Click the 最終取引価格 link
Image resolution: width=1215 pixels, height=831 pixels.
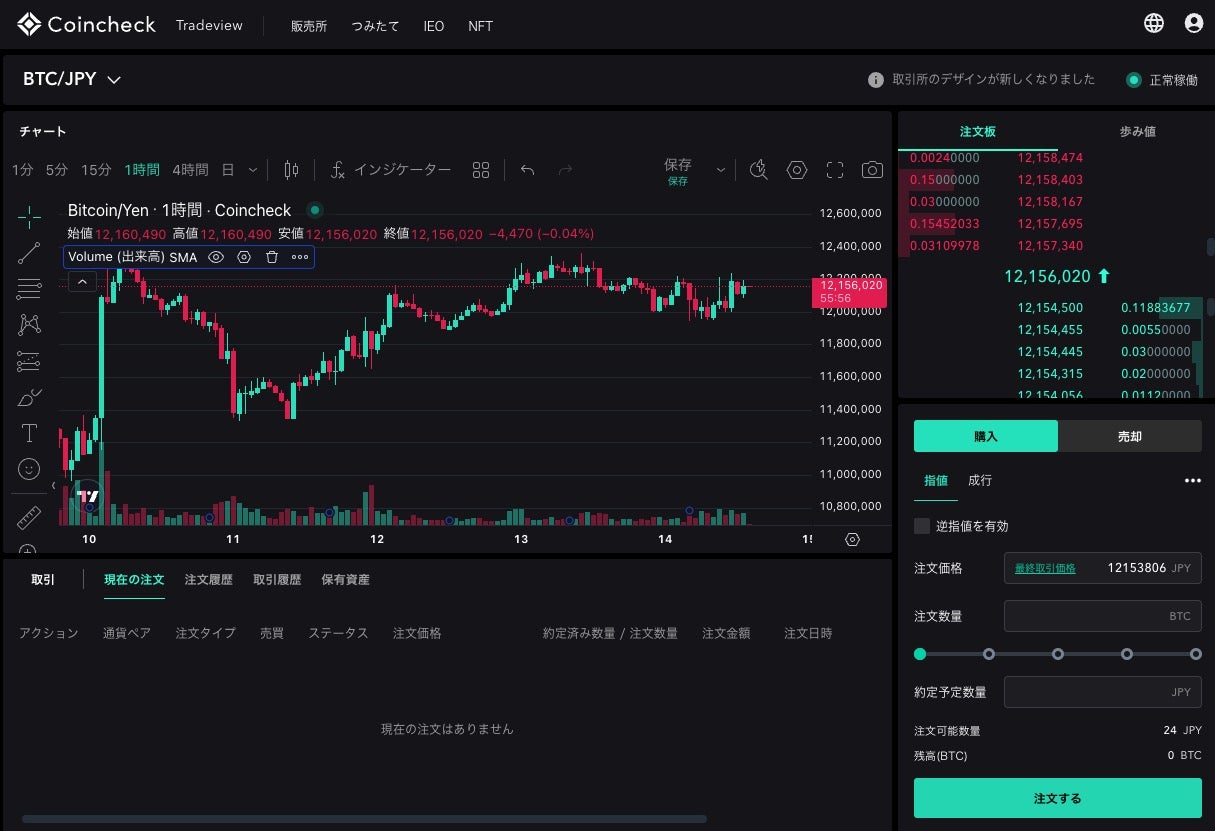[x=1045, y=568]
